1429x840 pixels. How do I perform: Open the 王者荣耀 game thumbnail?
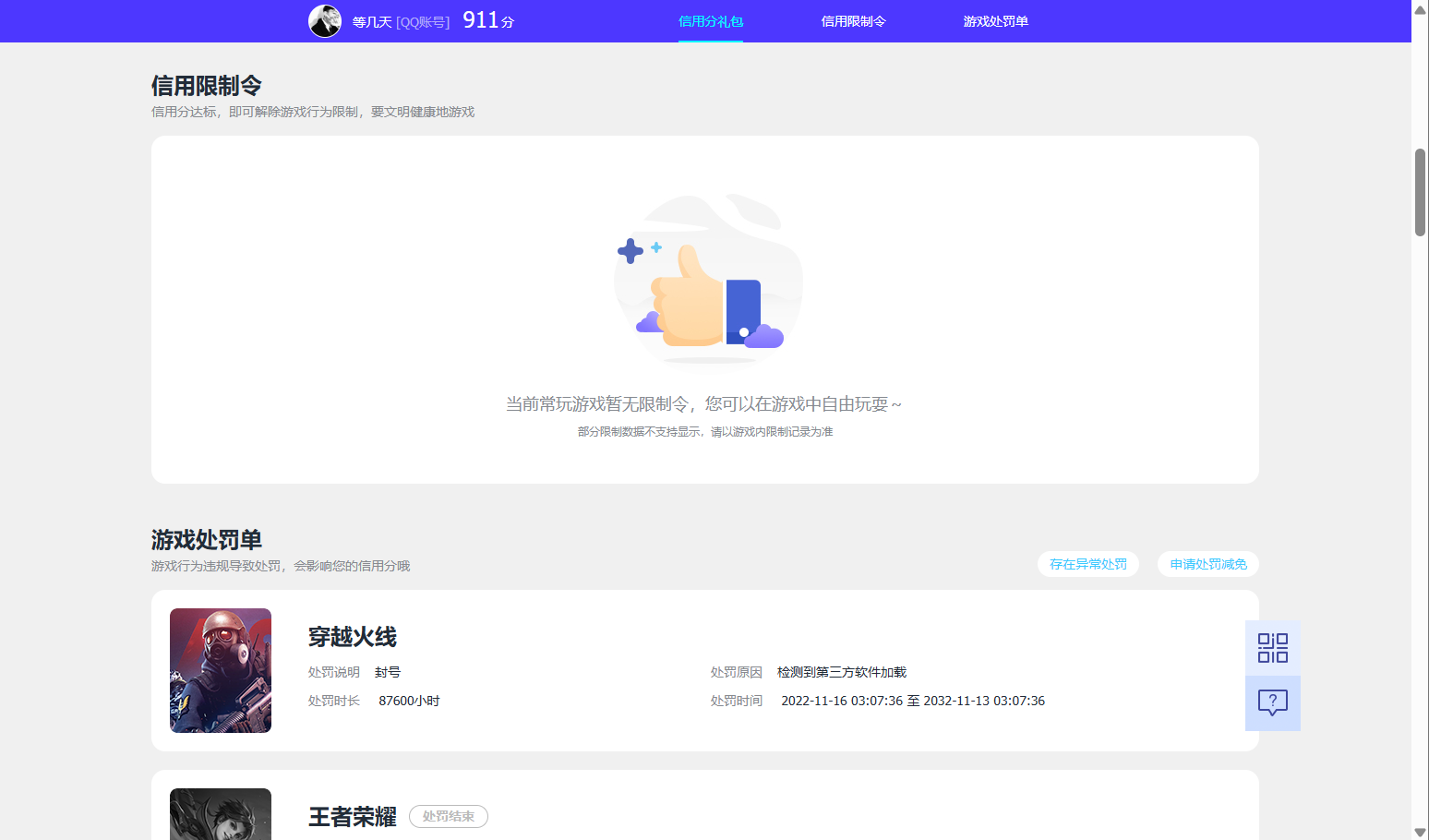pyautogui.click(x=221, y=814)
